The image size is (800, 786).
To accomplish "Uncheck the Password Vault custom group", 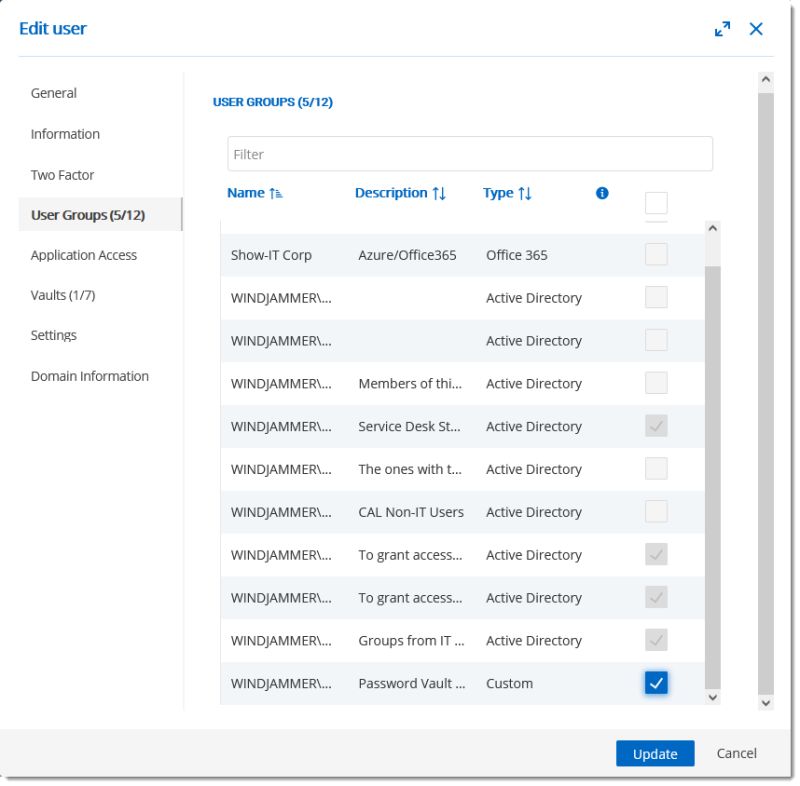I will point(658,683).
